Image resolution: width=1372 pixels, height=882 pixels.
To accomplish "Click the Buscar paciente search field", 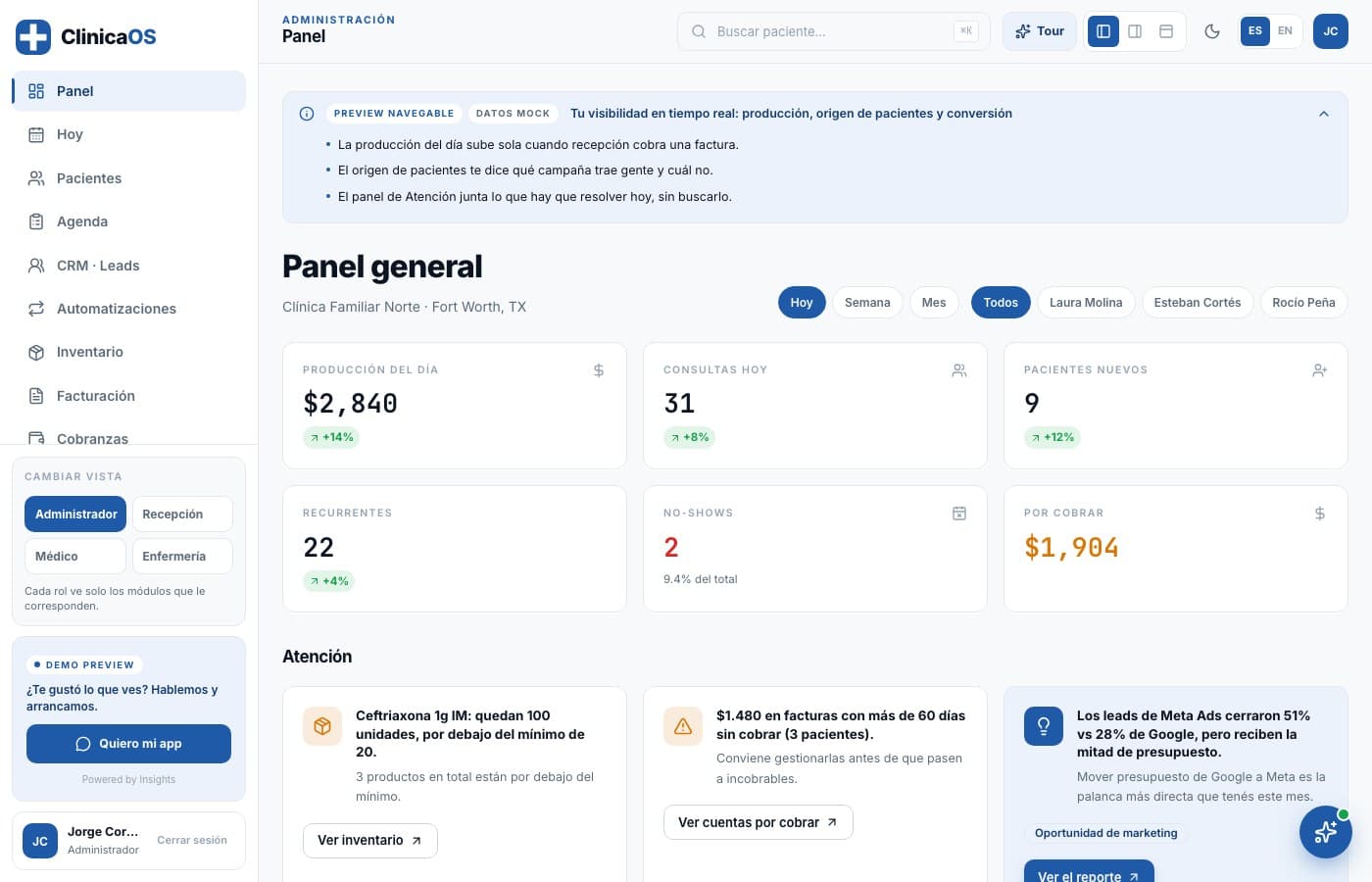I will (x=833, y=31).
